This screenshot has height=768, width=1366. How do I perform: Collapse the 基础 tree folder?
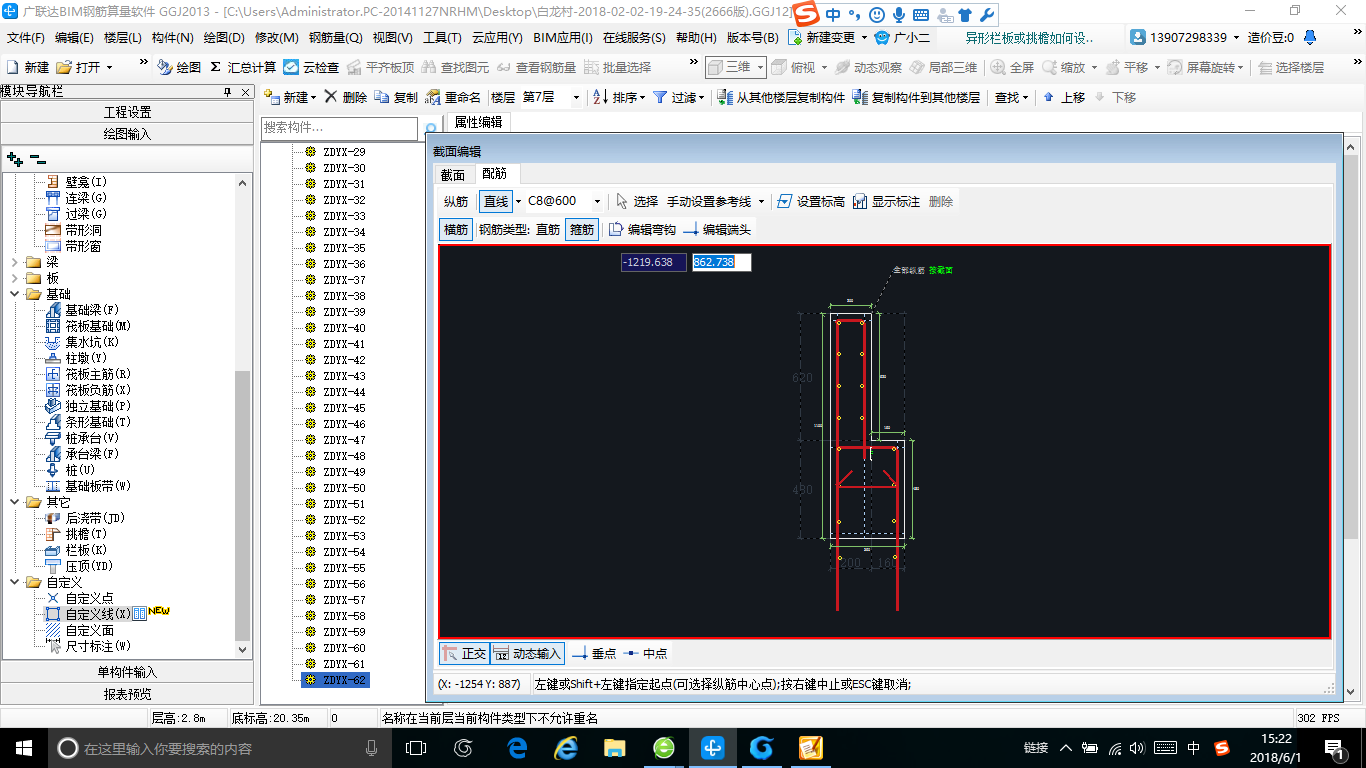point(15,294)
